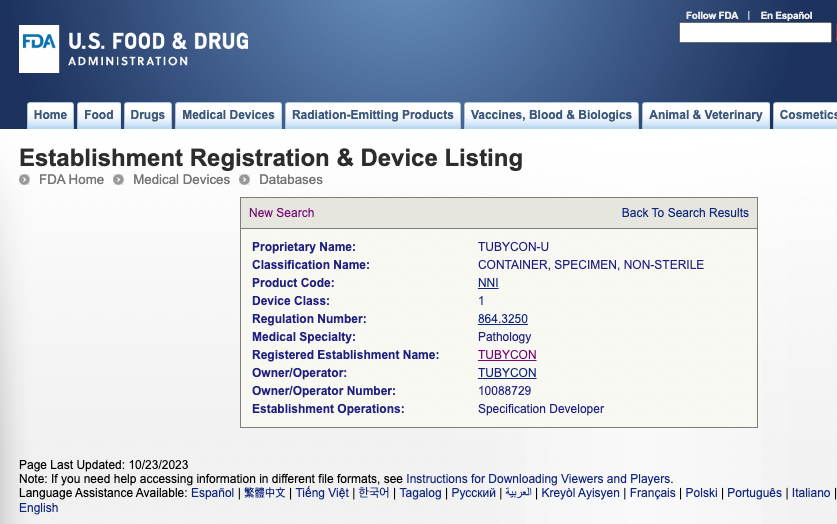This screenshot has width=837, height=524.
Task: Go to Medical Devices breadcrumb
Action: tap(181, 180)
